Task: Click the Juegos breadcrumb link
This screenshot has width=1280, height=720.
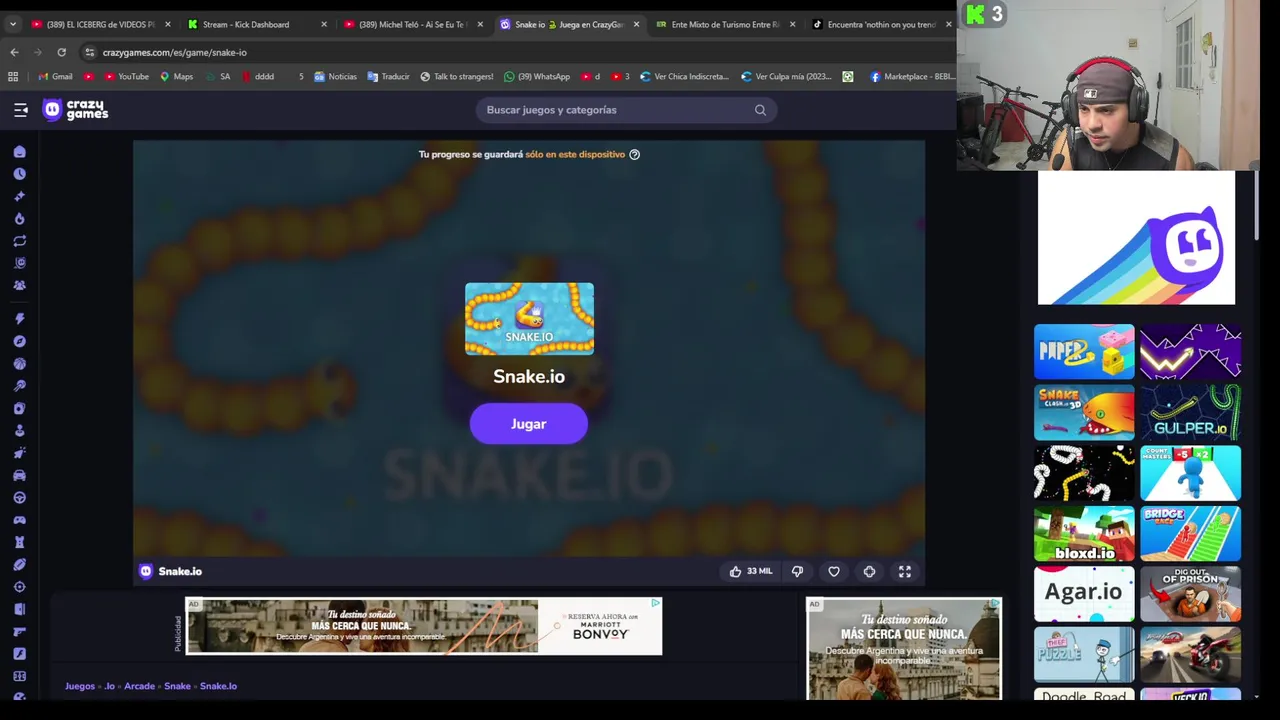Action: click(x=80, y=686)
